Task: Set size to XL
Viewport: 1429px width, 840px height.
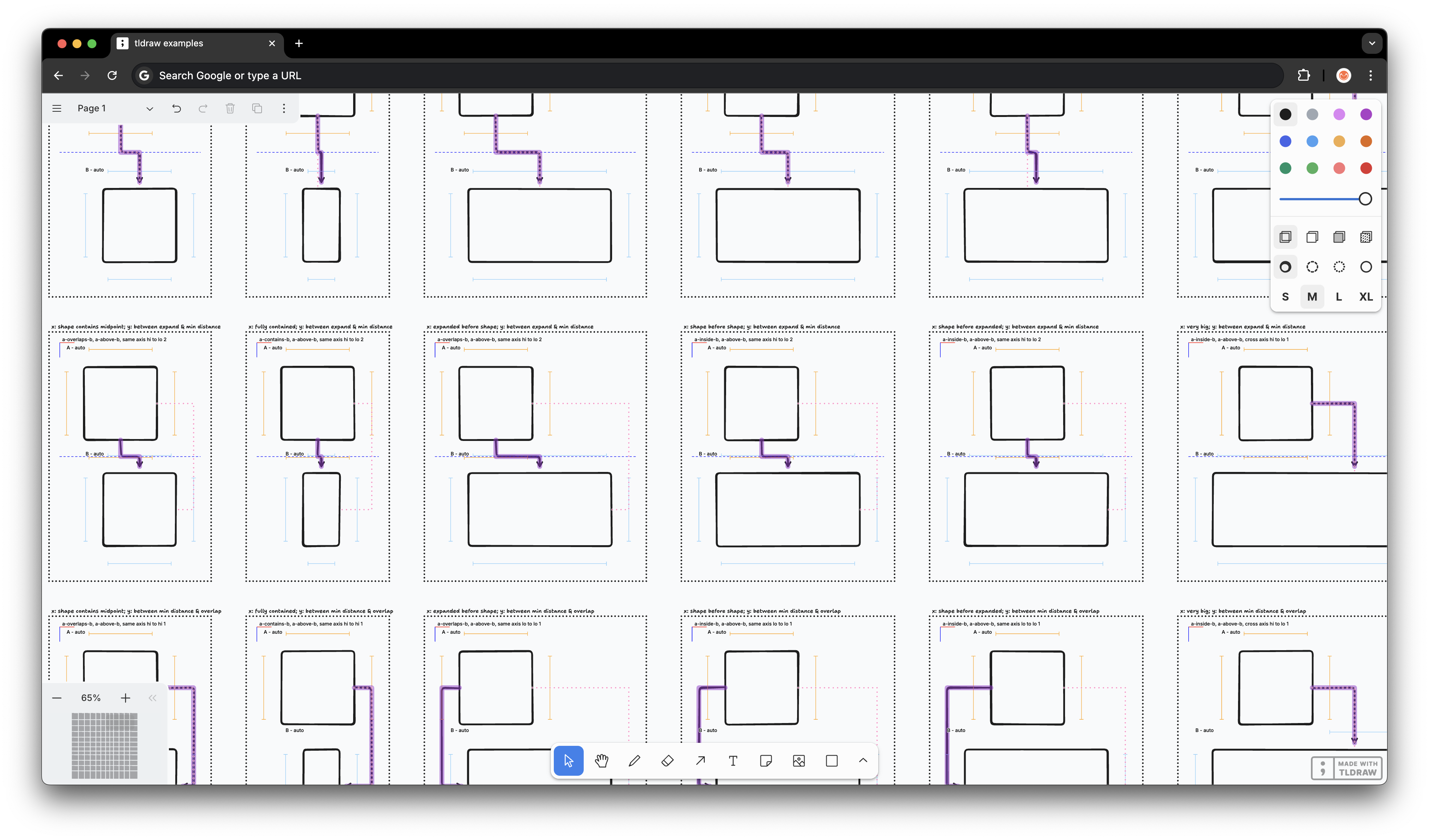Action: coord(1365,297)
